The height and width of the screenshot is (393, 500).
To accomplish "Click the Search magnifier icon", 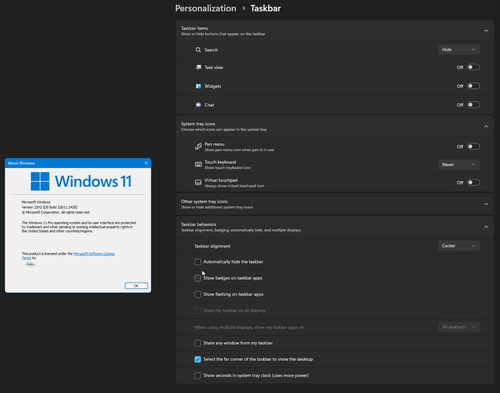I will point(198,50).
